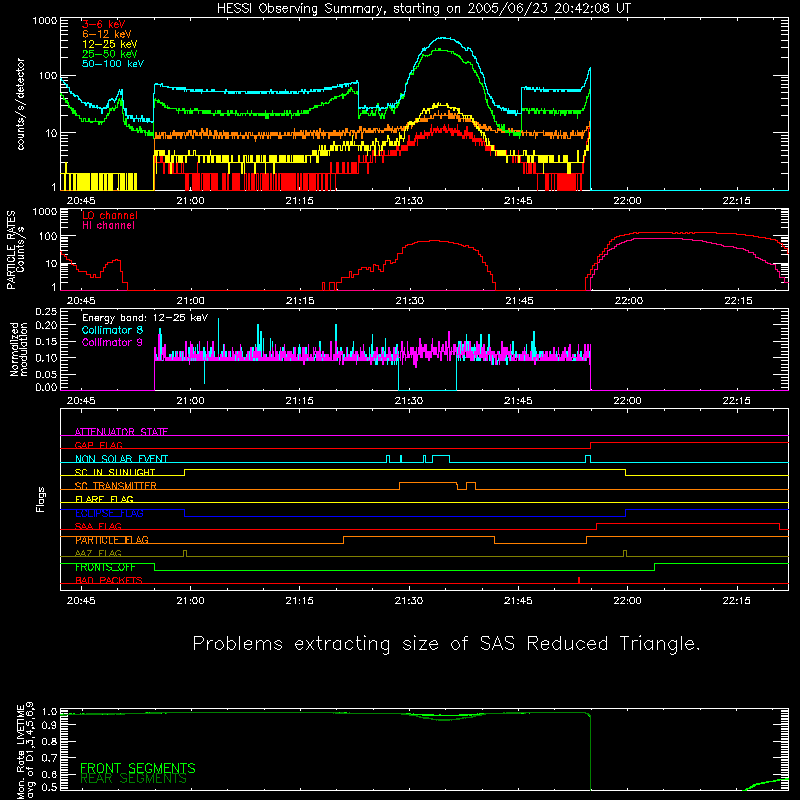This screenshot has height=800, width=800.
Task: Click the 21:00 tick label under the modulation plot
Action: 190,401
